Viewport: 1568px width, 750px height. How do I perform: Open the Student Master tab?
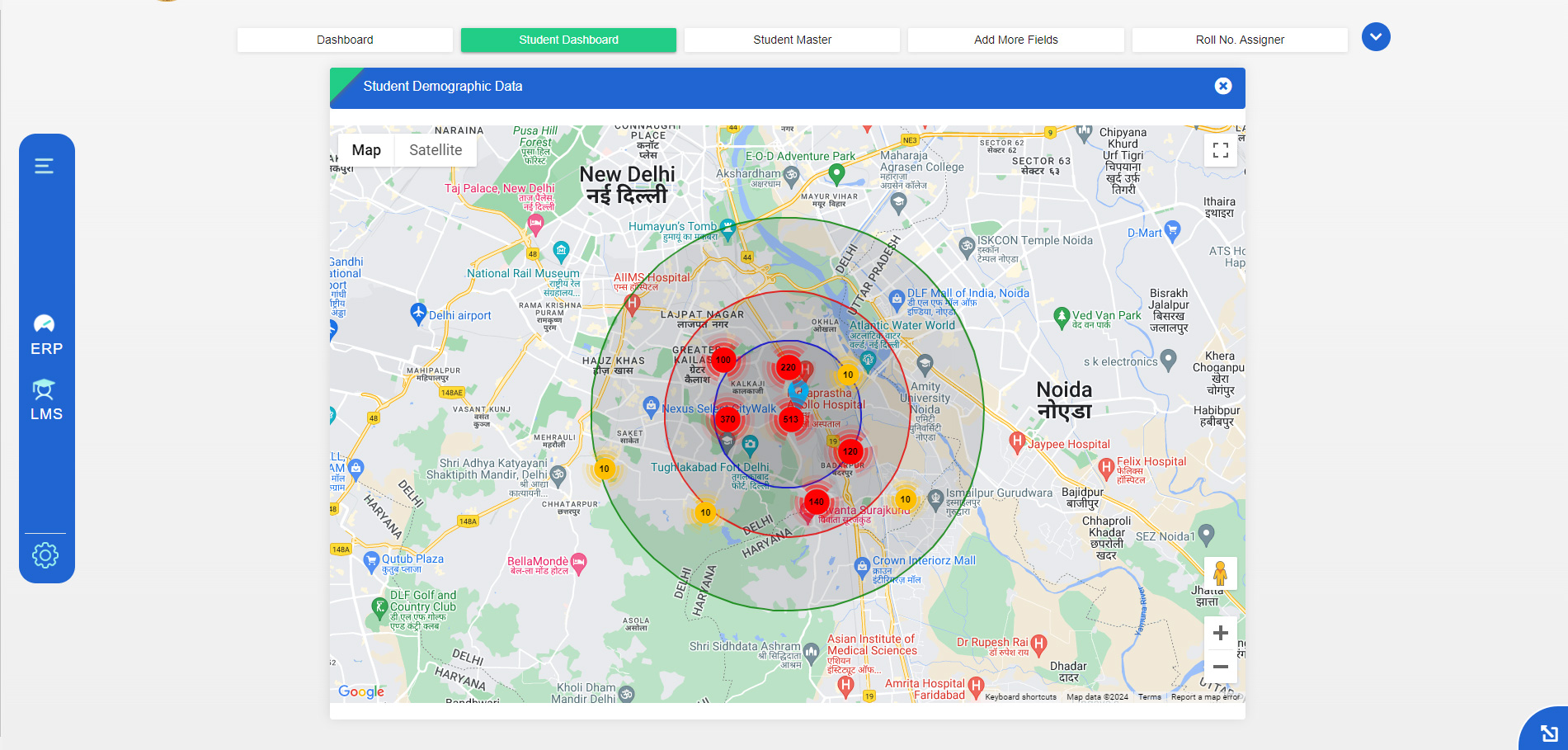(792, 40)
